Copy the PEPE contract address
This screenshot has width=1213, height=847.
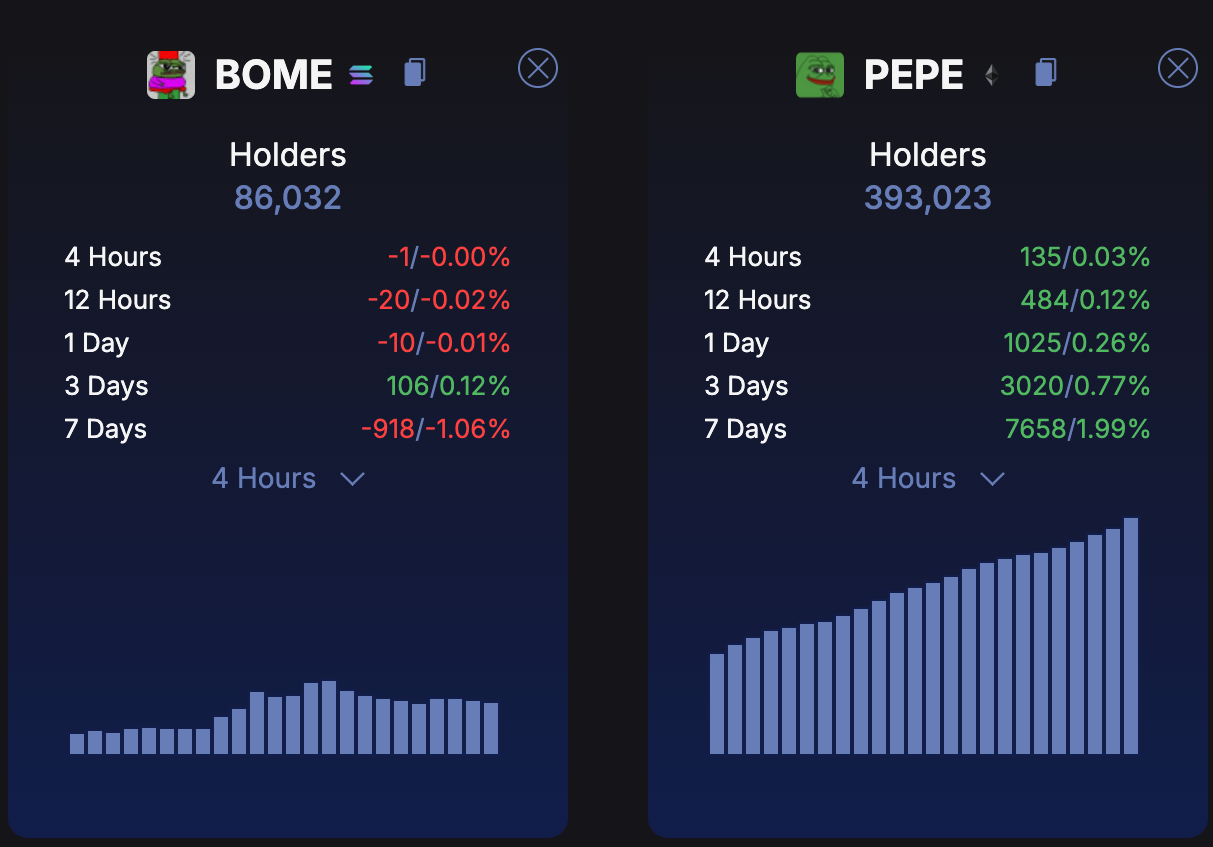1046,72
